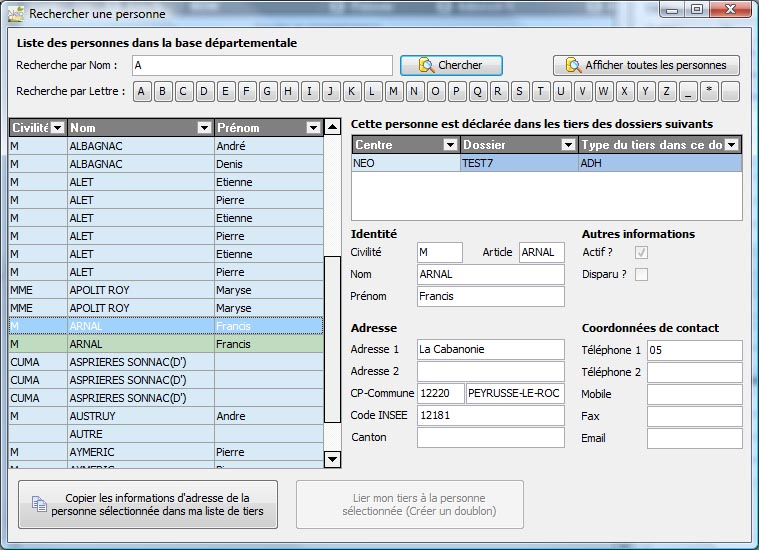The image size is (759, 550).
Task: Filter by letter E
Action: 225,92
